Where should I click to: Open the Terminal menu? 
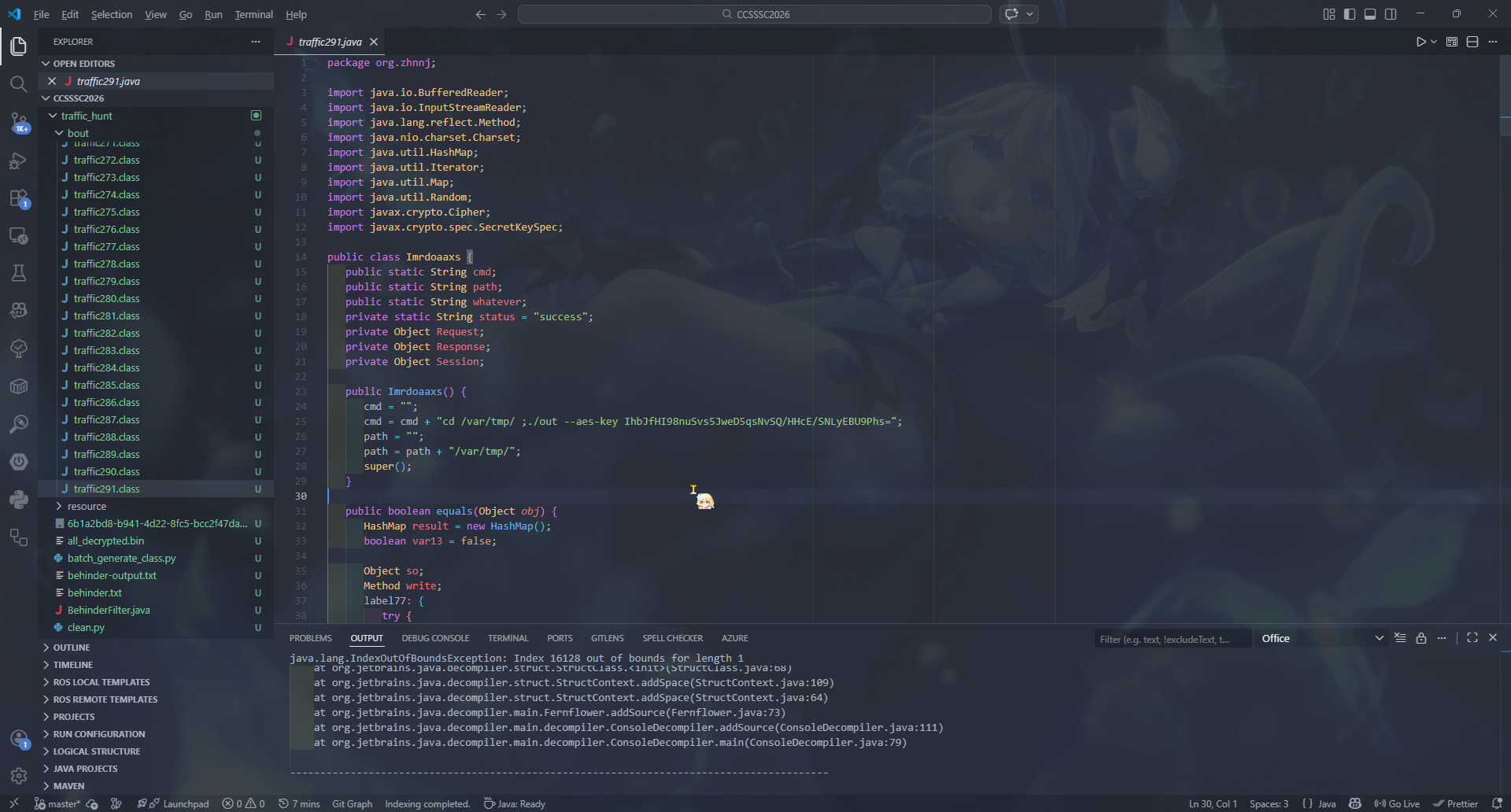pos(253,14)
